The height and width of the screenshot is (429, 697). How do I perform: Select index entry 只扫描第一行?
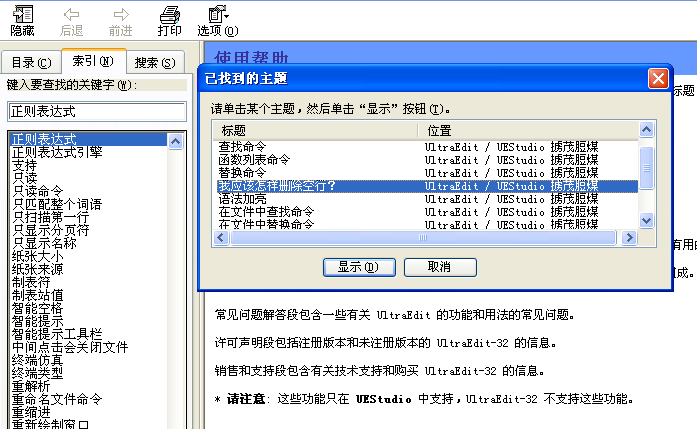click(x=50, y=217)
